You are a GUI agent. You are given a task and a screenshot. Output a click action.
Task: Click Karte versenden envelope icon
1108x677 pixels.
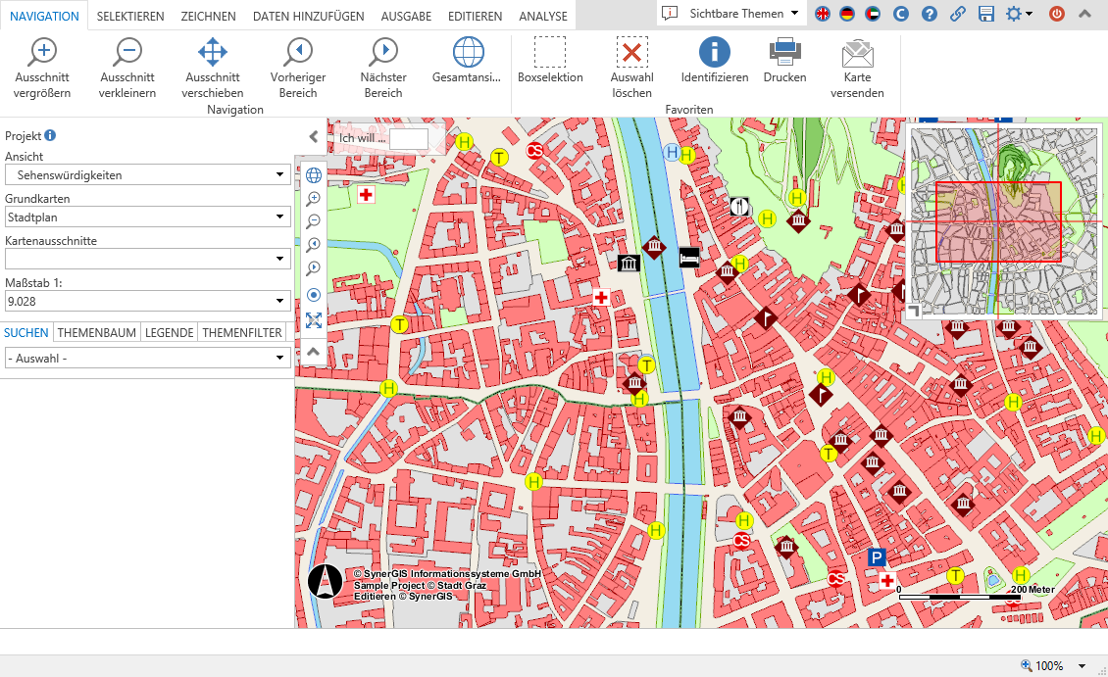(x=857, y=66)
